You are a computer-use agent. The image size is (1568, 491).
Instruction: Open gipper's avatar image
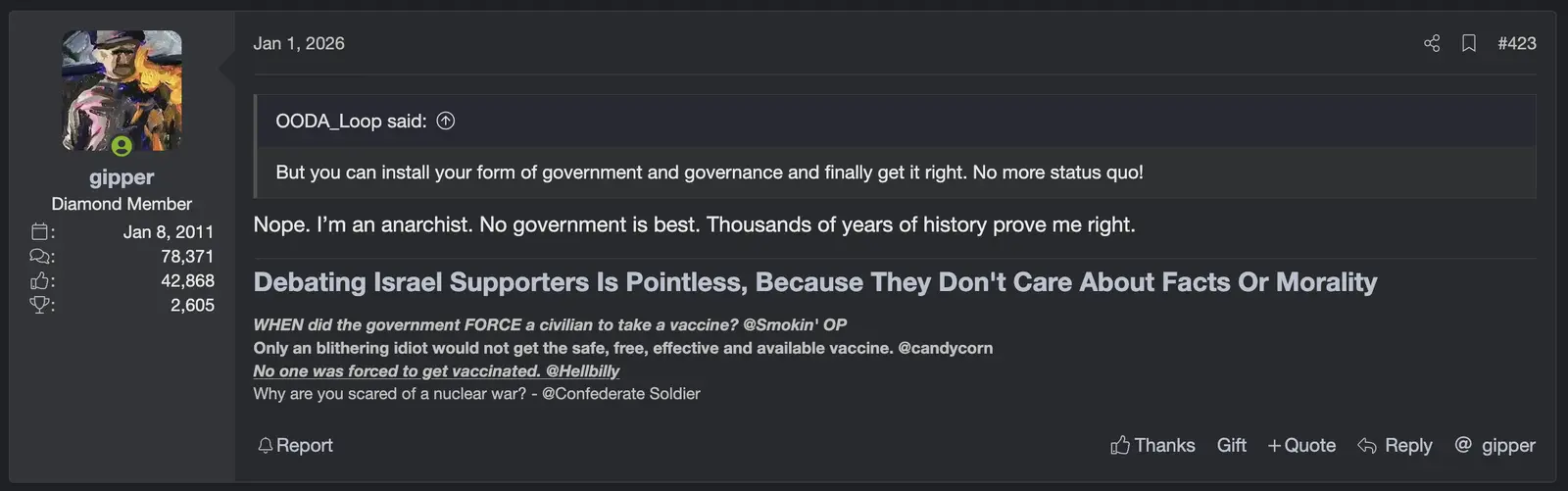point(122,91)
